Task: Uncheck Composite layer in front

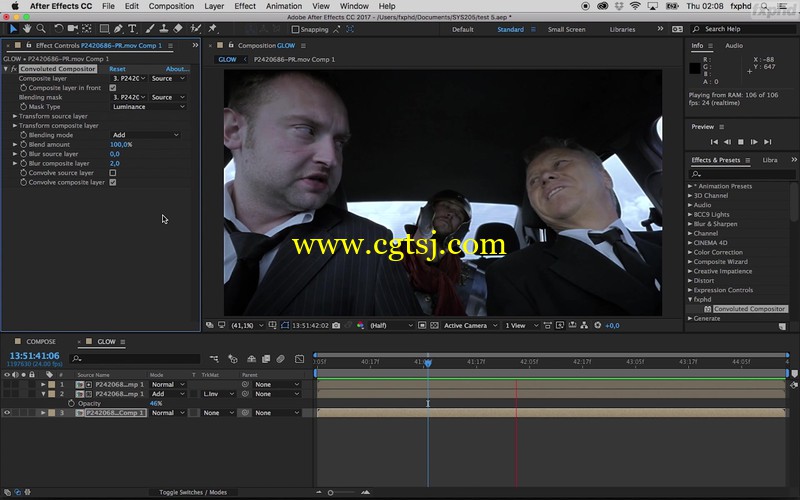Action: click(x=113, y=88)
